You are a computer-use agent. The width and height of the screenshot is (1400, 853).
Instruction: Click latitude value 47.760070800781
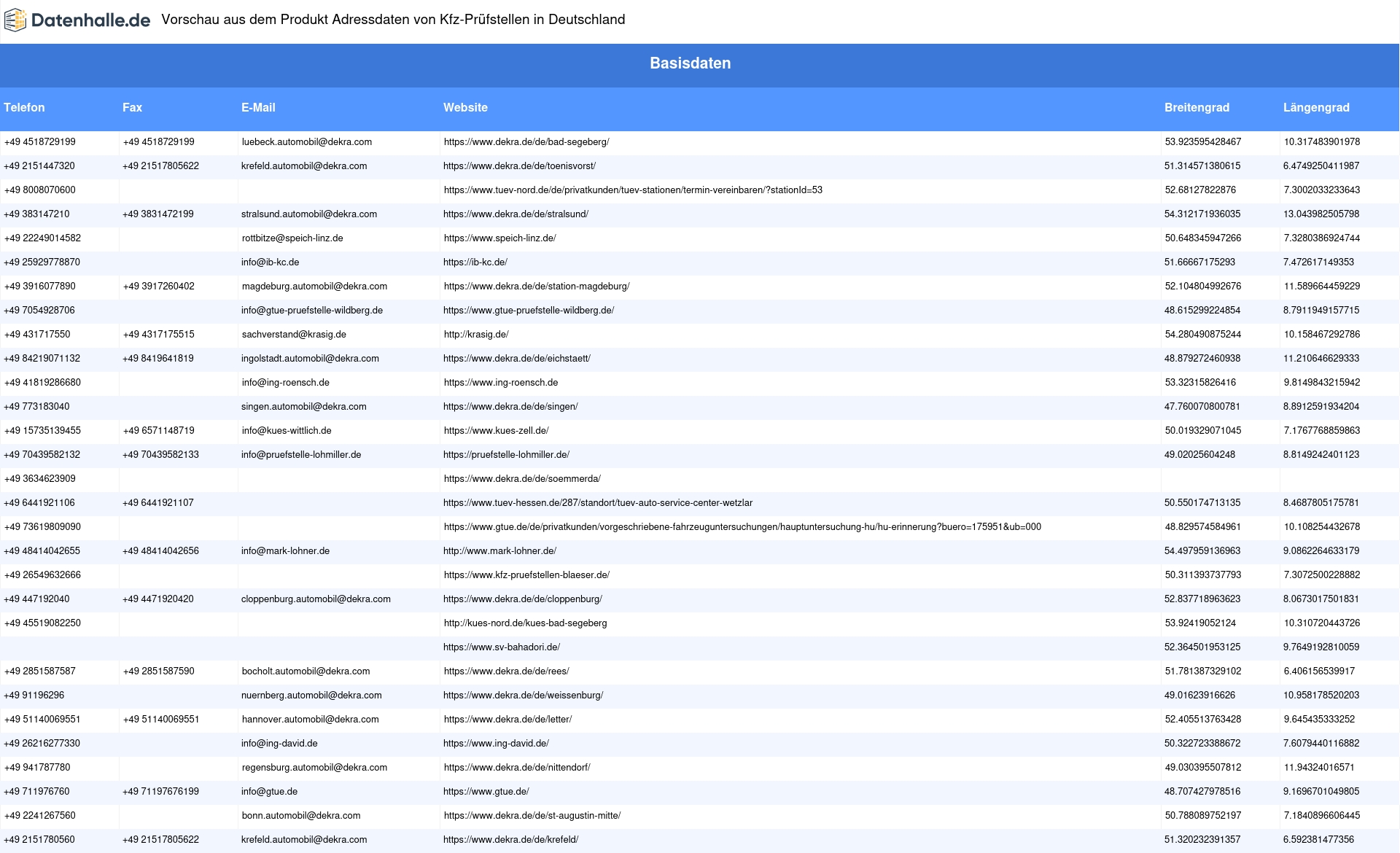pos(1202,407)
